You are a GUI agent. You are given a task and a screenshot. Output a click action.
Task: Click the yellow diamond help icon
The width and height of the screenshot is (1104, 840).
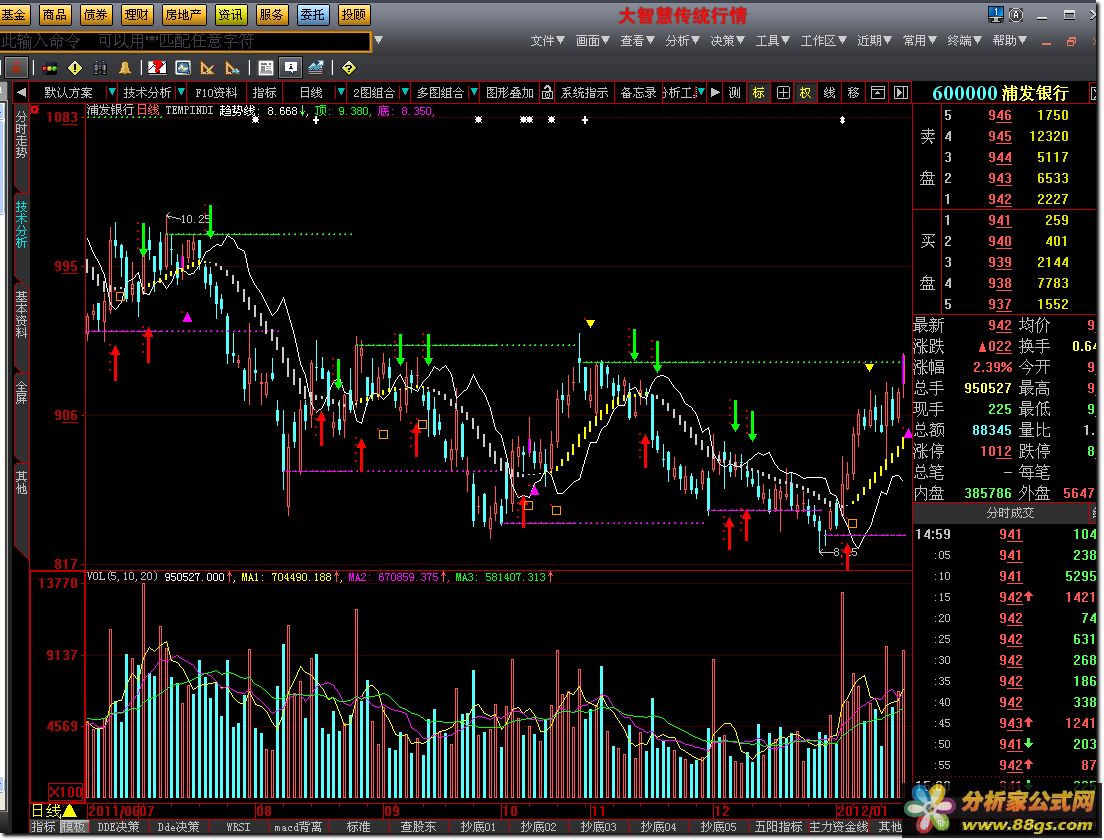[349, 68]
